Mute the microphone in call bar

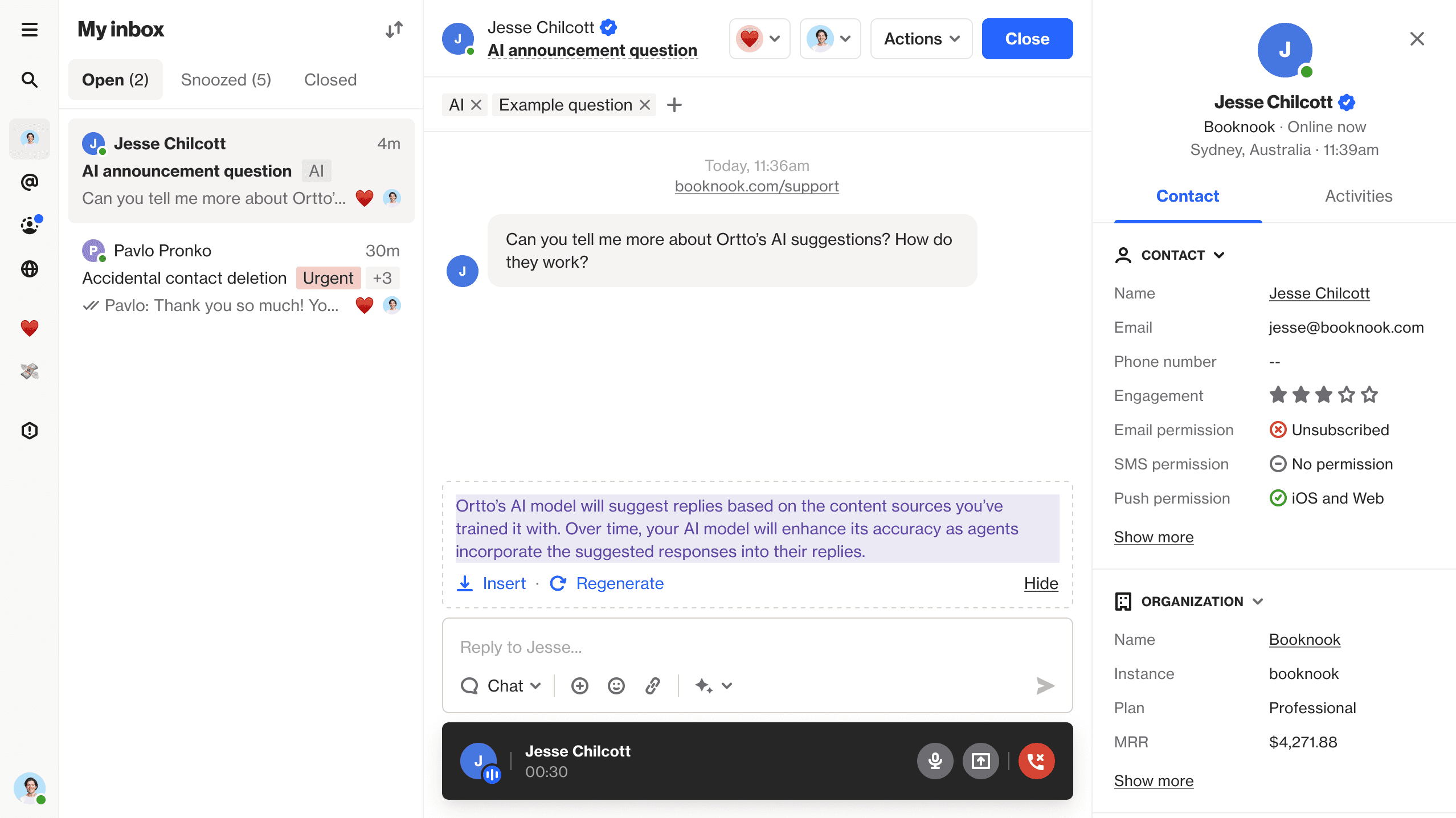tap(935, 761)
